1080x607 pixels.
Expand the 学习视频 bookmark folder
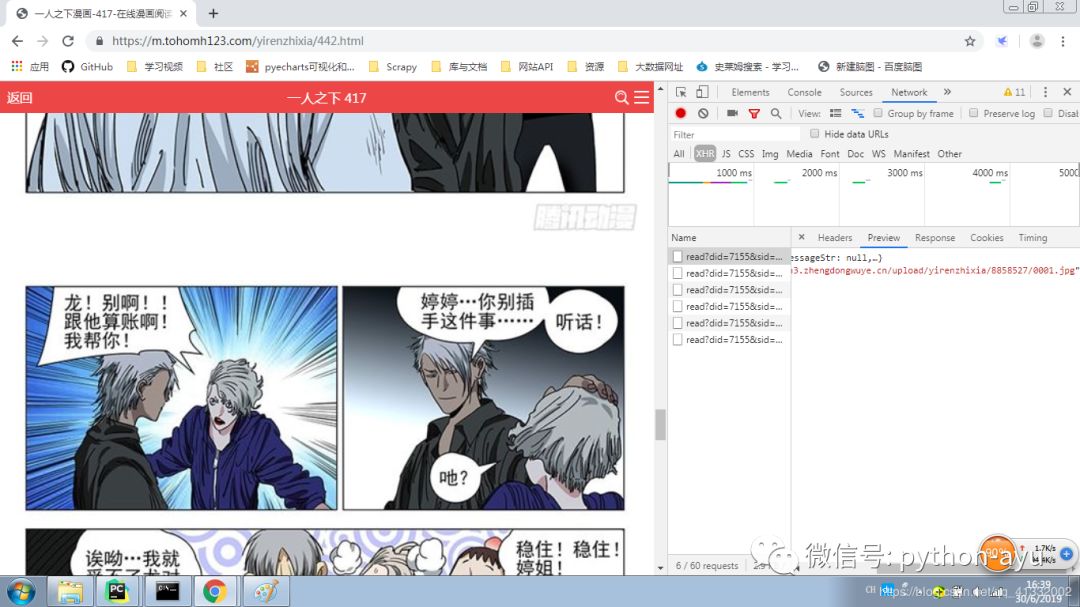155,67
